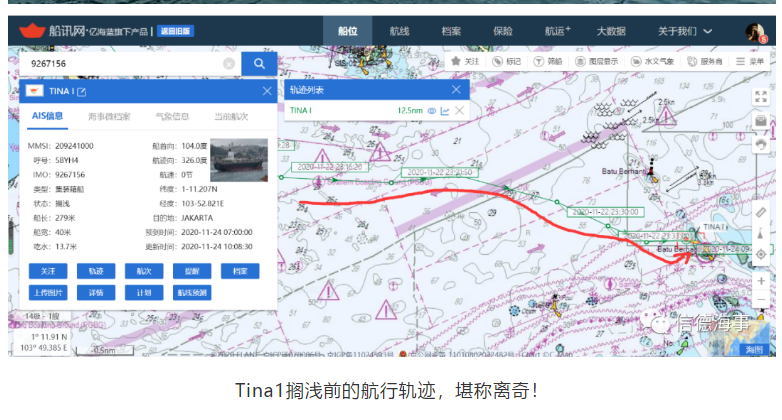
Task: Click the 航线预测 button
Action: click(191, 293)
